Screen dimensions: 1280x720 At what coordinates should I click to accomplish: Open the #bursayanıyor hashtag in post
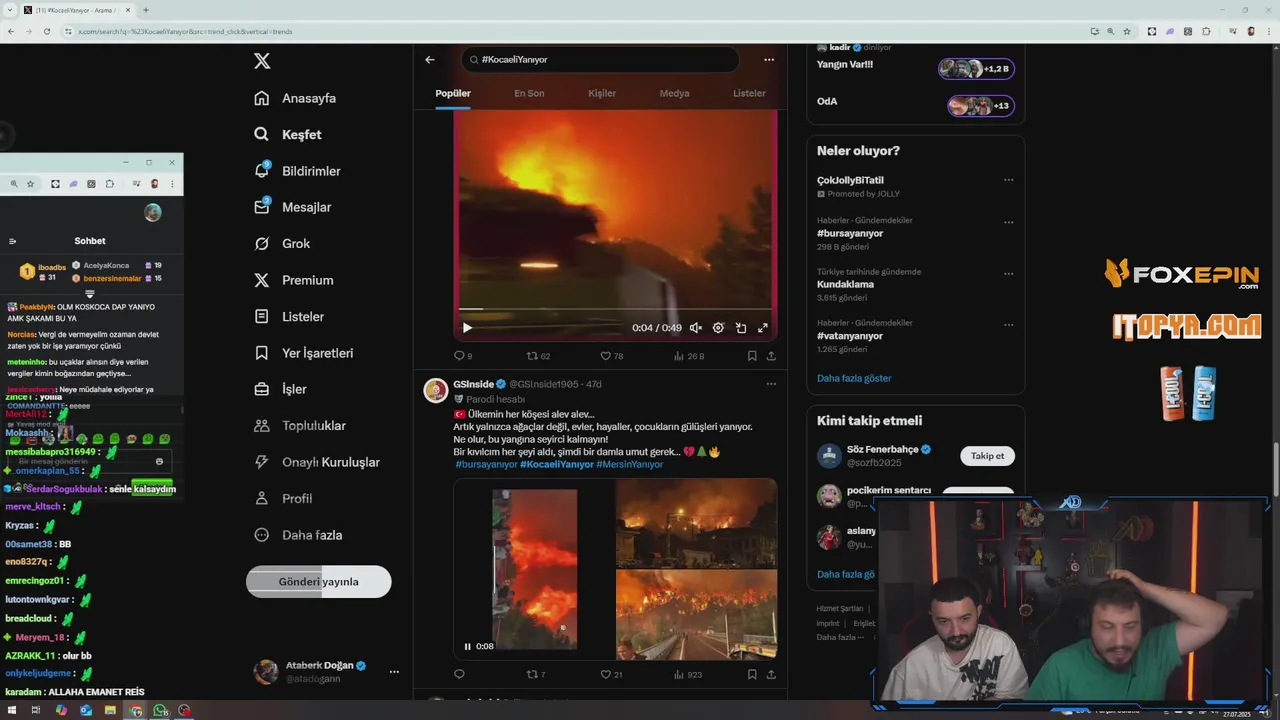click(x=487, y=465)
